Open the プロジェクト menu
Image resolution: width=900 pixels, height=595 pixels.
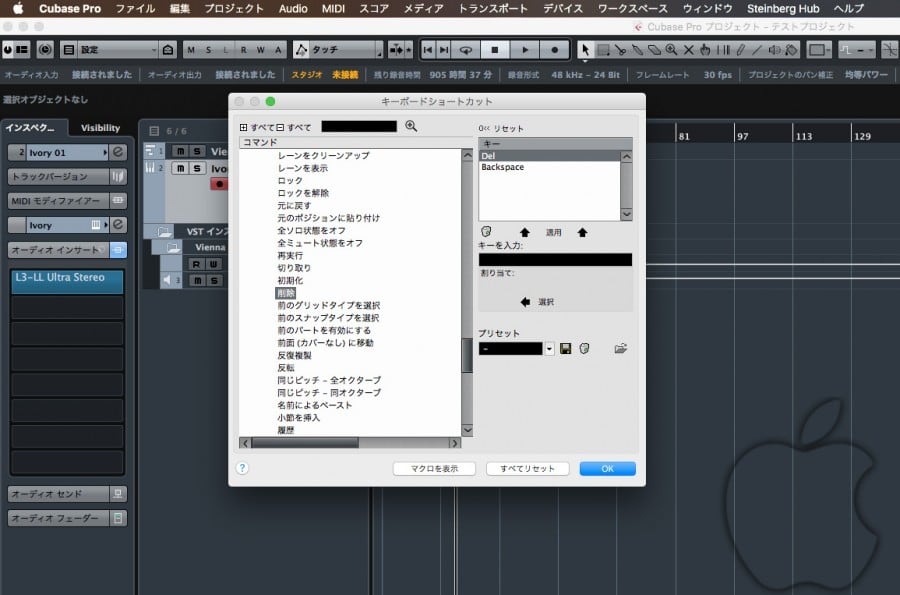tap(234, 9)
